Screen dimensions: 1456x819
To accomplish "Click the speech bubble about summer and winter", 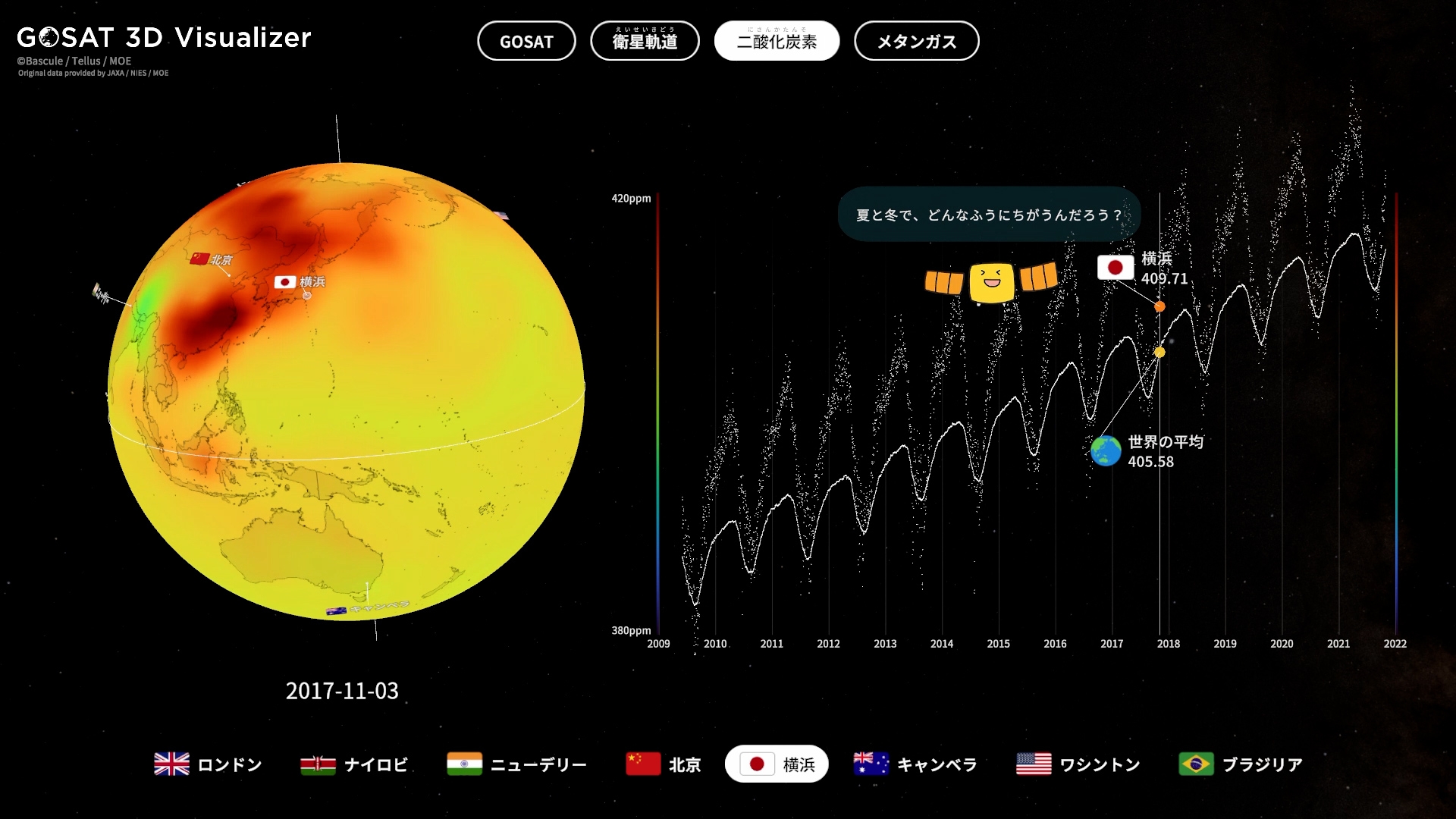I will pyautogui.click(x=989, y=215).
